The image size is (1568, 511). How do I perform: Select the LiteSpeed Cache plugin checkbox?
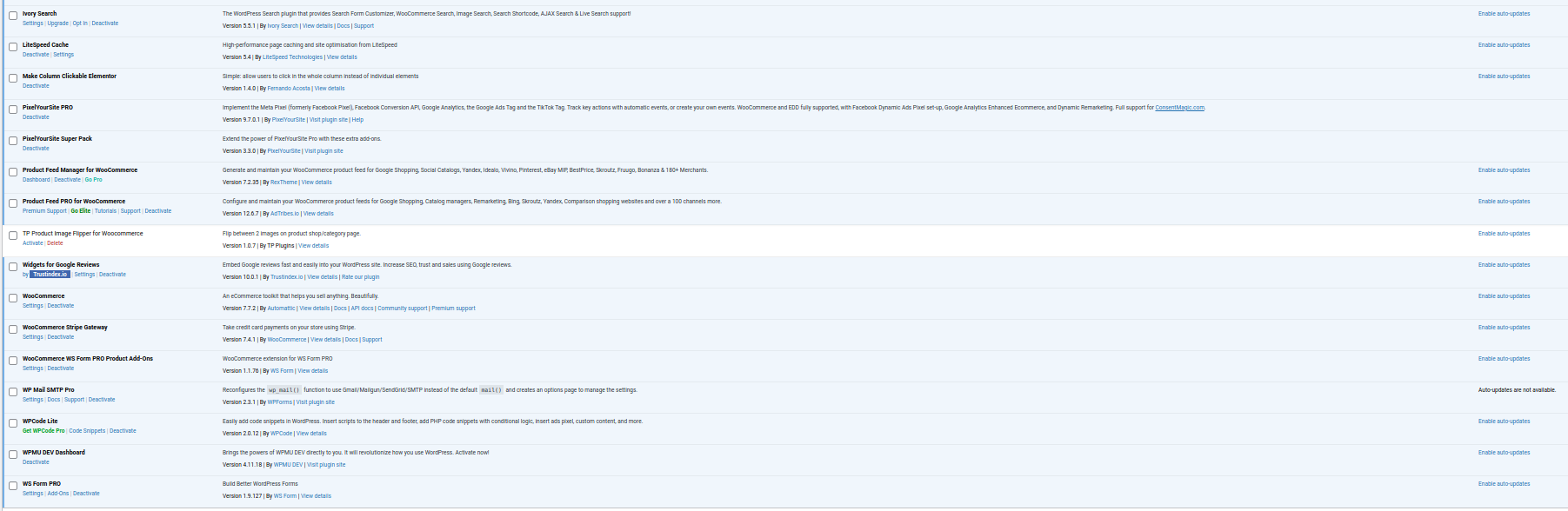13,47
